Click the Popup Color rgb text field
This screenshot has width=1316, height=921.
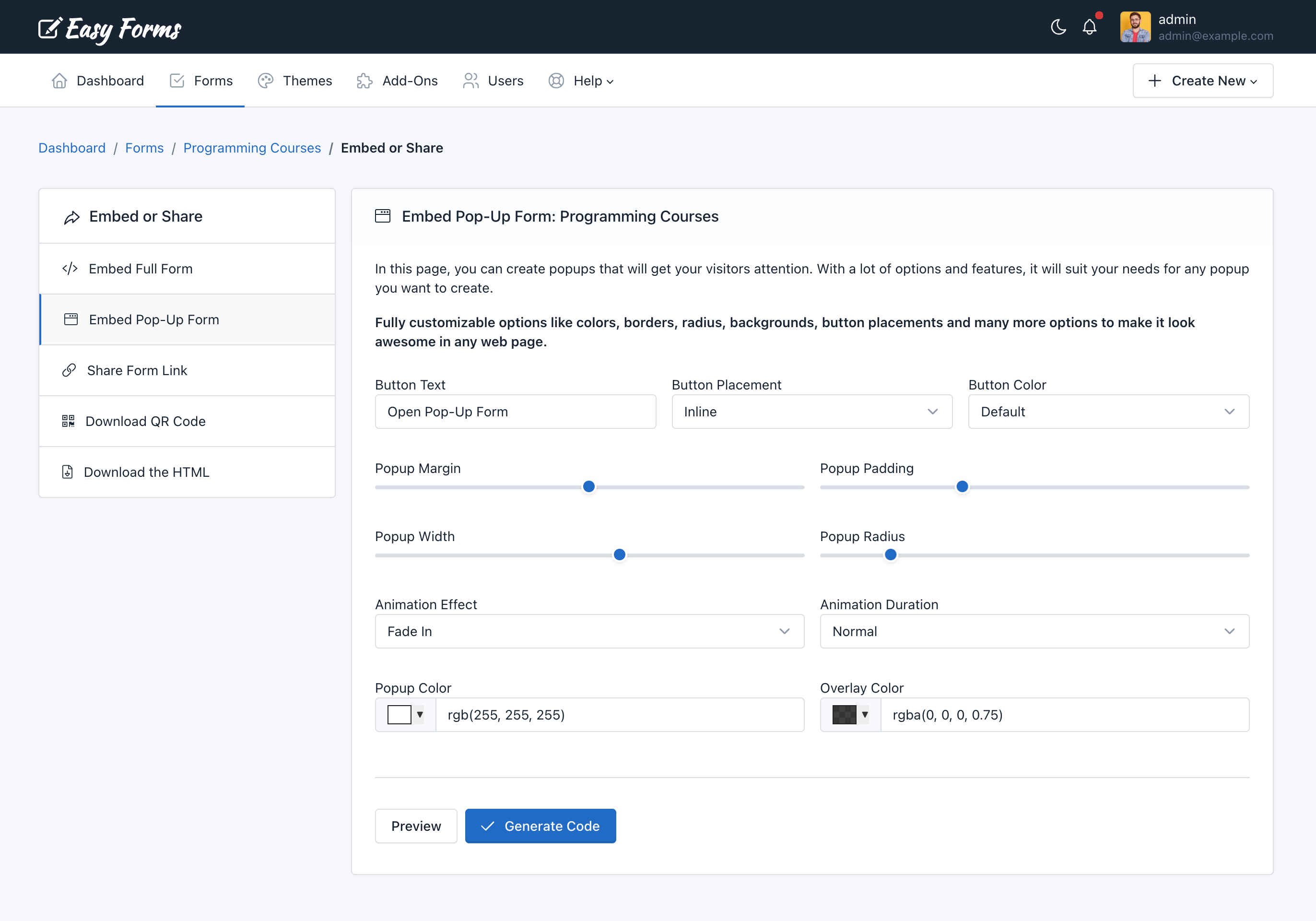pos(620,715)
